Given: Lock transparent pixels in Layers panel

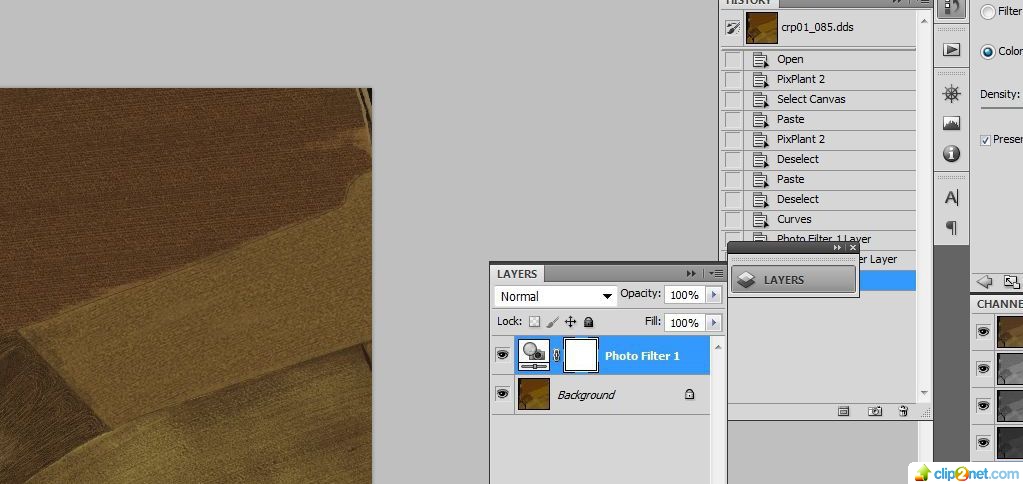Looking at the screenshot, I should pos(534,322).
